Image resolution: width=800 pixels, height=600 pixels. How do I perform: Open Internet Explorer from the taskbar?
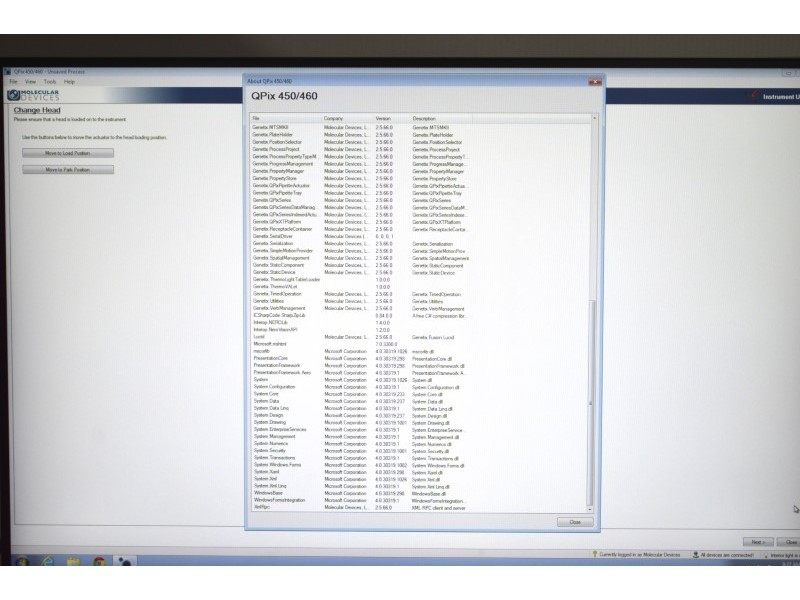[x=48, y=561]
